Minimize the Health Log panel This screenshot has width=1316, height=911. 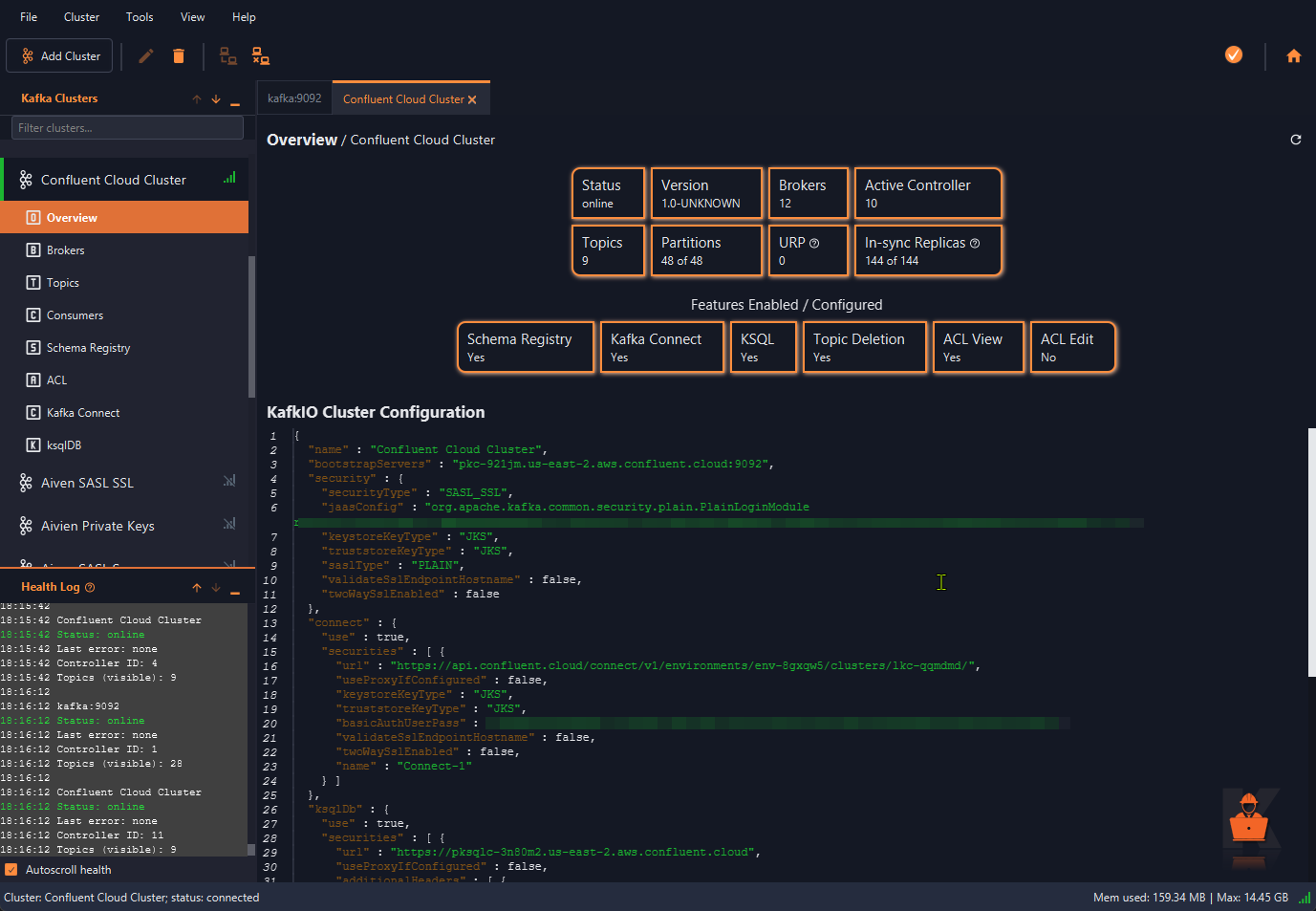[235, 593]
